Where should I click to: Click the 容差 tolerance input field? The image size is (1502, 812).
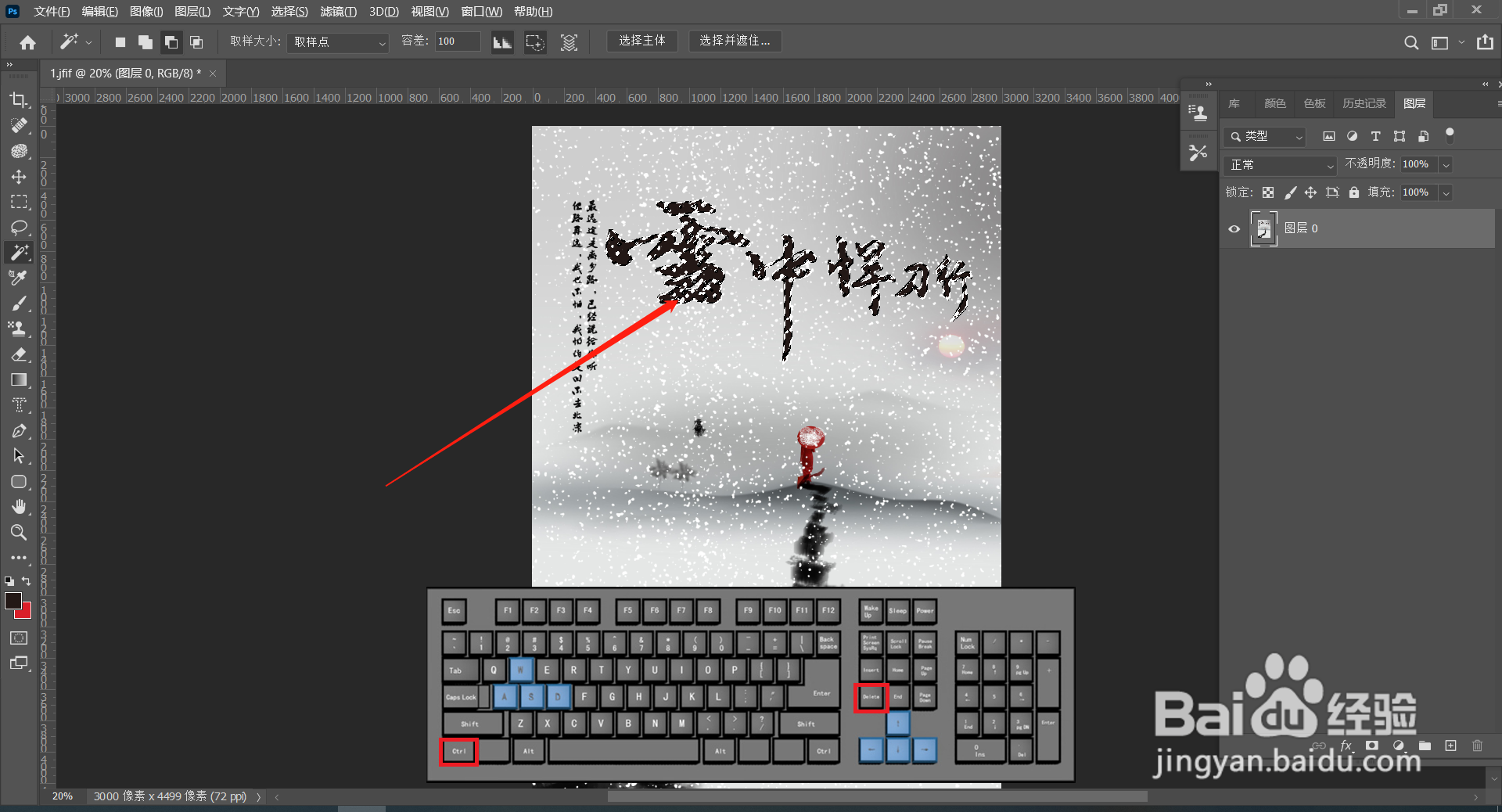click(x=457, y=41)
